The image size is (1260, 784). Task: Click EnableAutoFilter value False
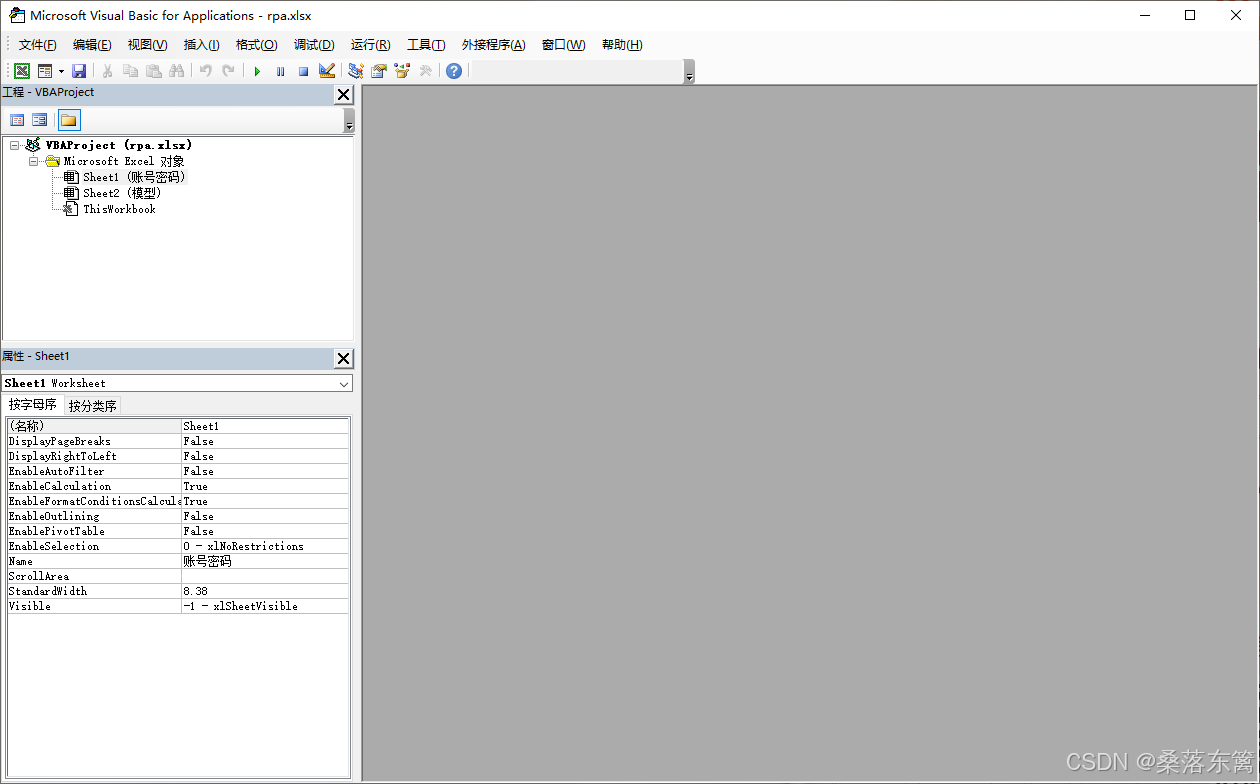[265, 471]
